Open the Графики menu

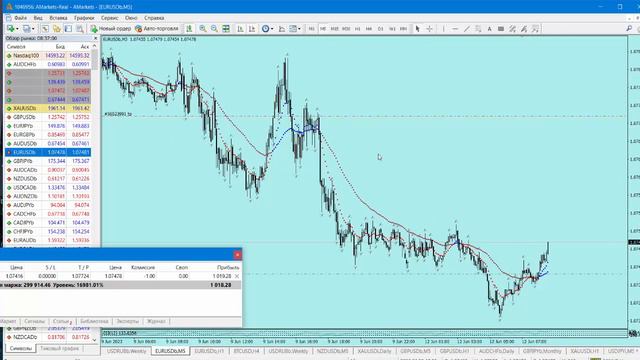point(84,18)
